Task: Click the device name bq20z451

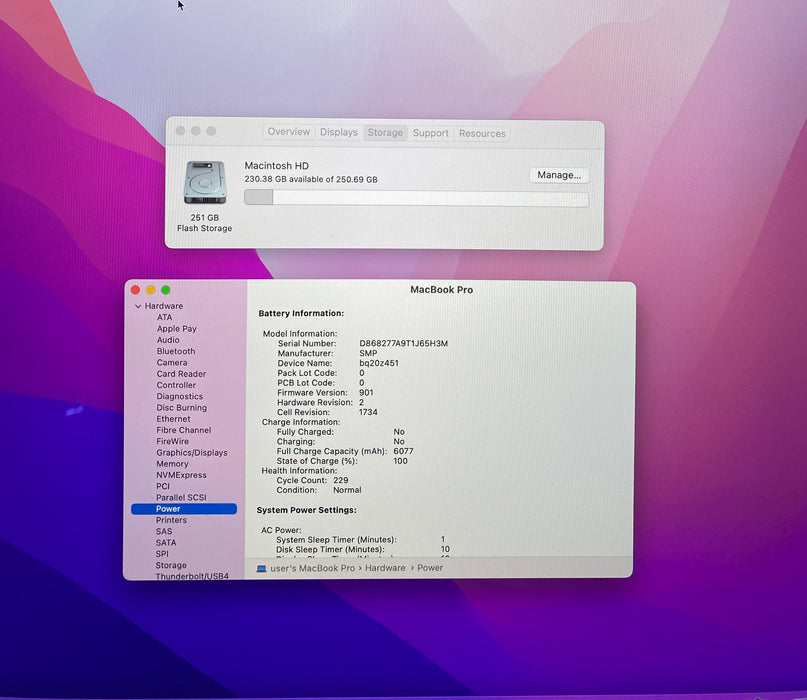Action: pyautogui.click(x=379, y=363)
